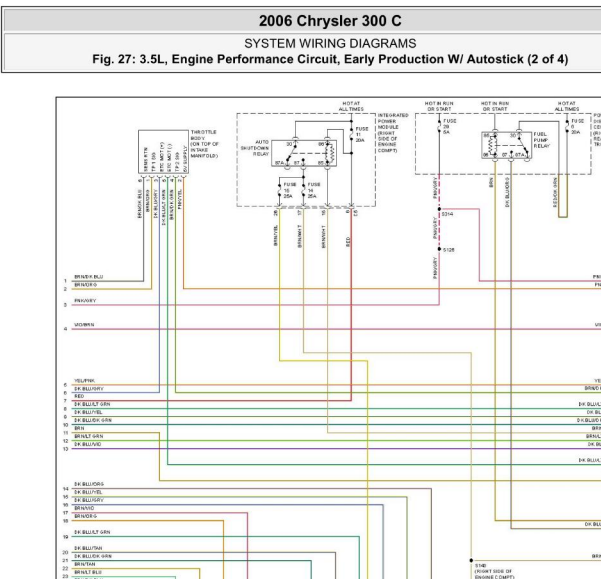Click "BRN" label on wire row 11

79,428
